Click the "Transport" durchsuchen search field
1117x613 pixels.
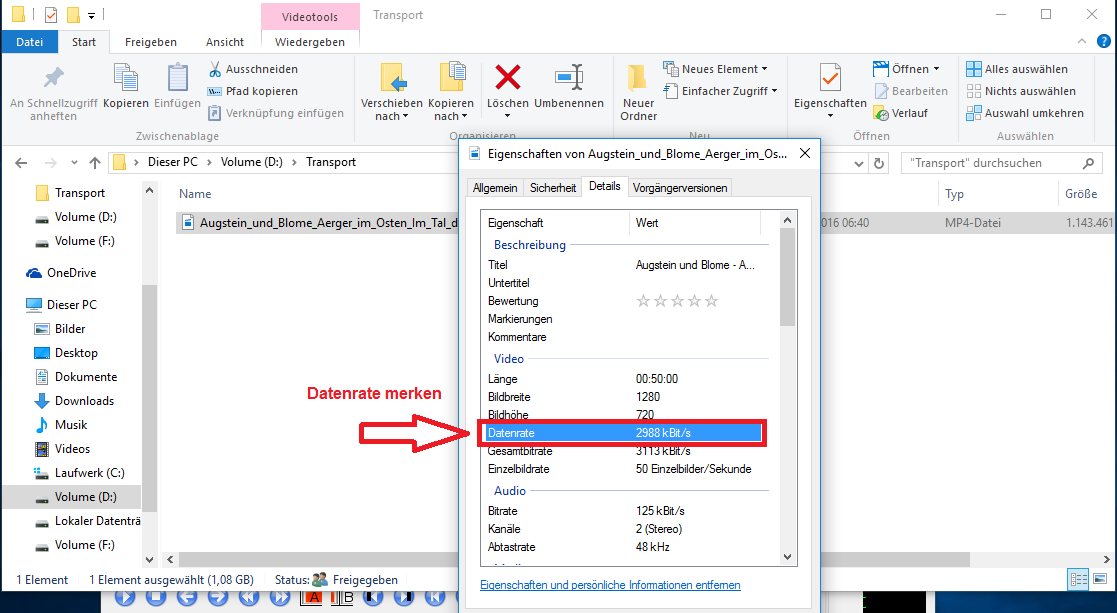click(x=988, y=163)
